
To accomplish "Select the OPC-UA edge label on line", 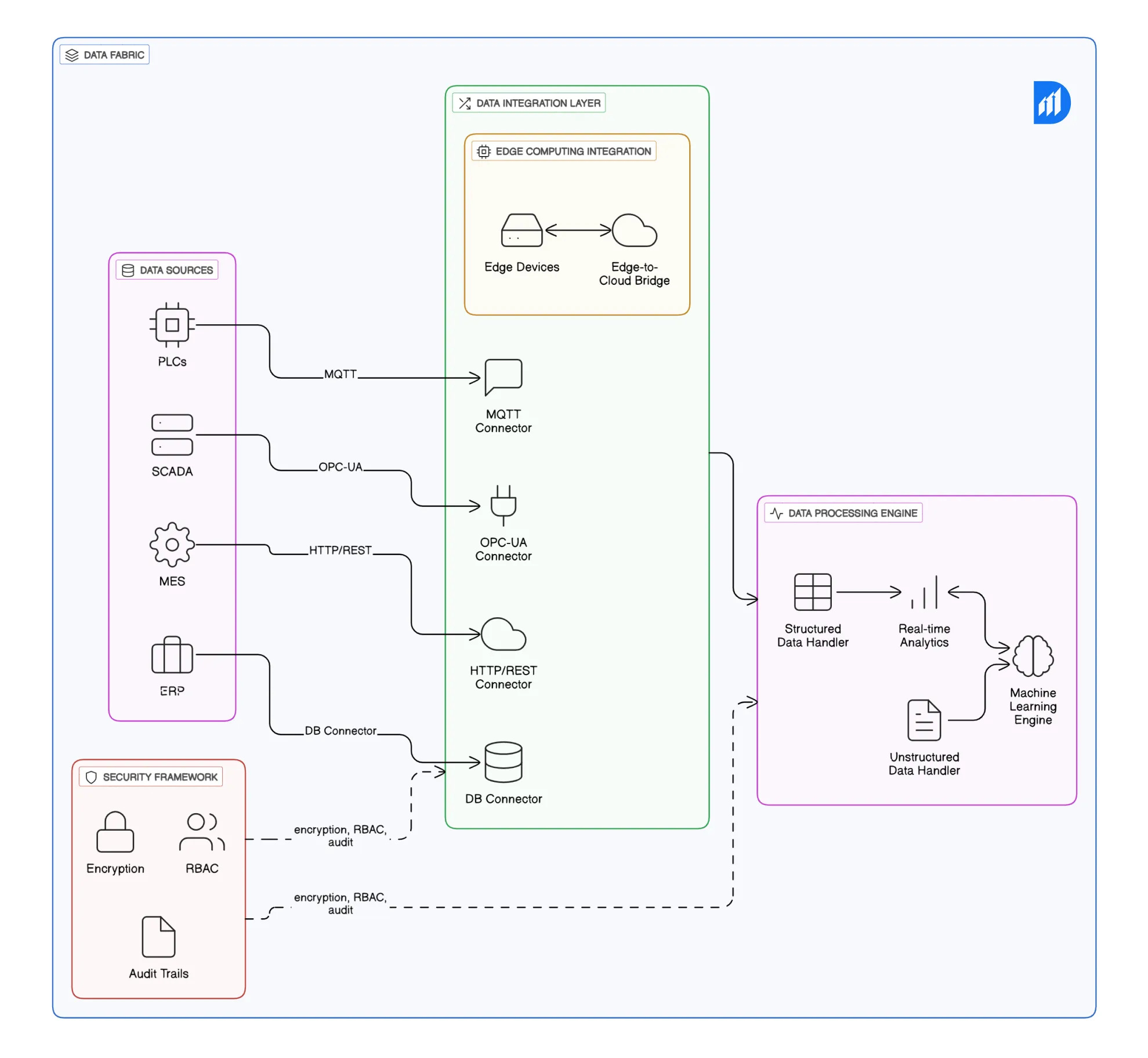I will click(x=340, y=466).
